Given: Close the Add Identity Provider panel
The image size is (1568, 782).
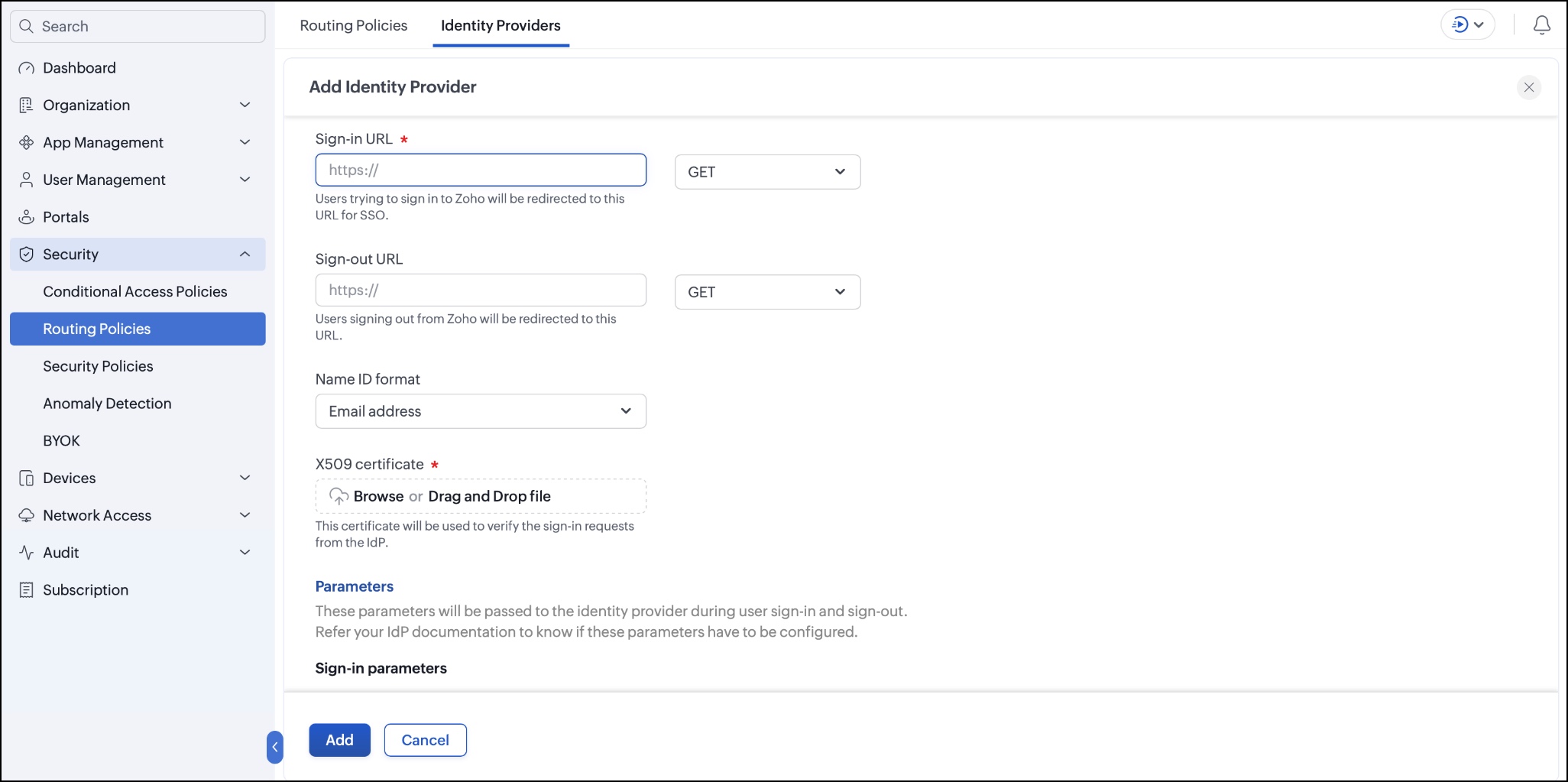Looking at the screenshot, I should tap(1529, 87).
